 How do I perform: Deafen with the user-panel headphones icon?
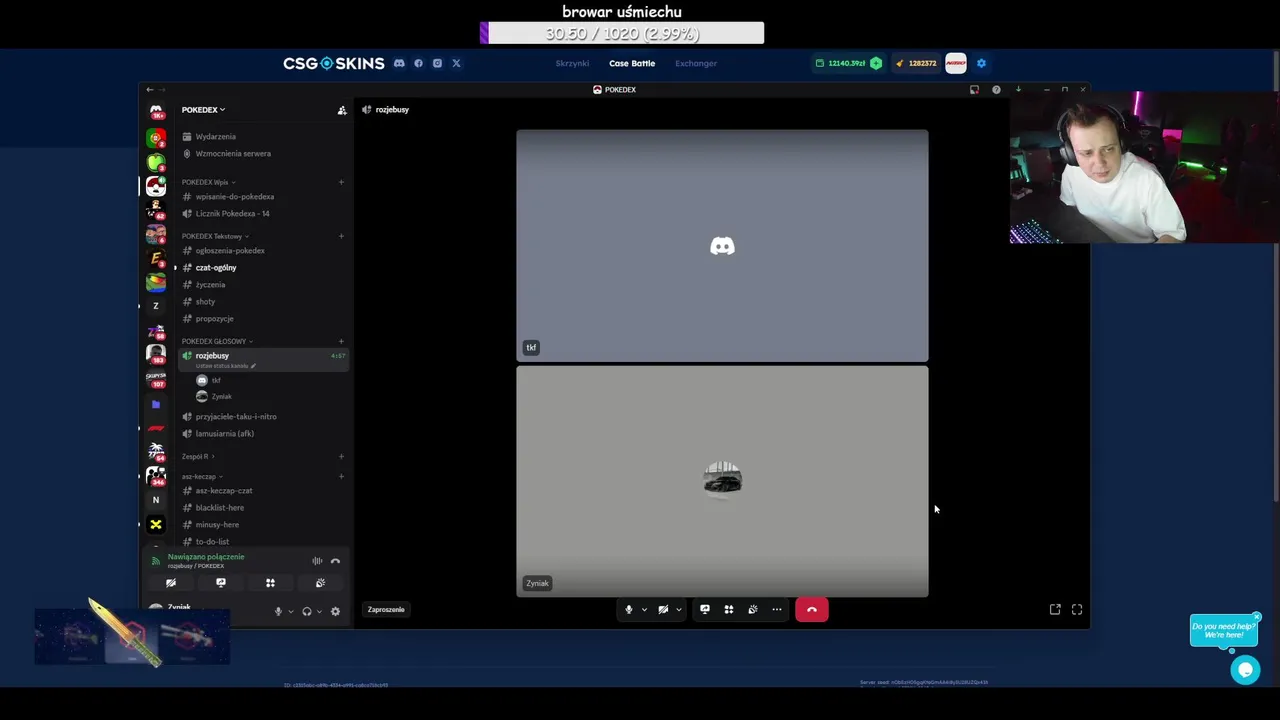[x=307, y=611]
